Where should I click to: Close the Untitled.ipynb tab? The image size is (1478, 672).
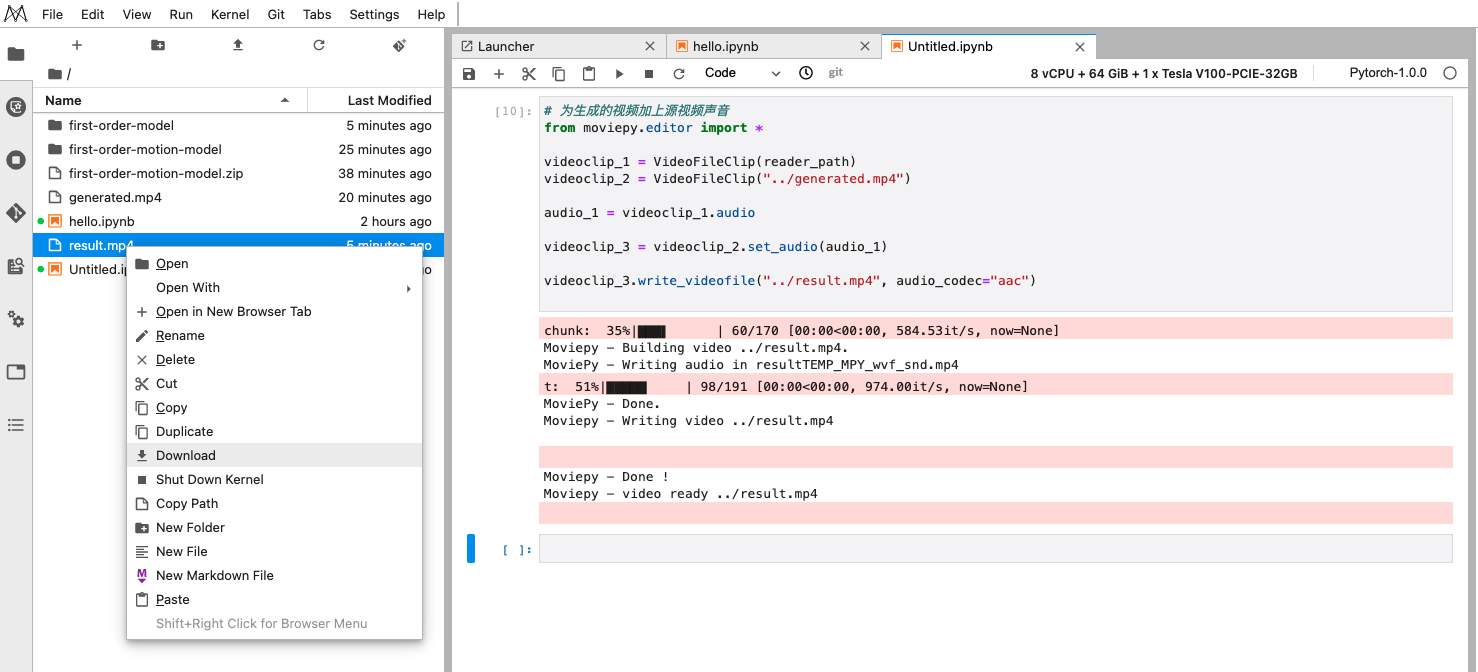pos(1080,47)
